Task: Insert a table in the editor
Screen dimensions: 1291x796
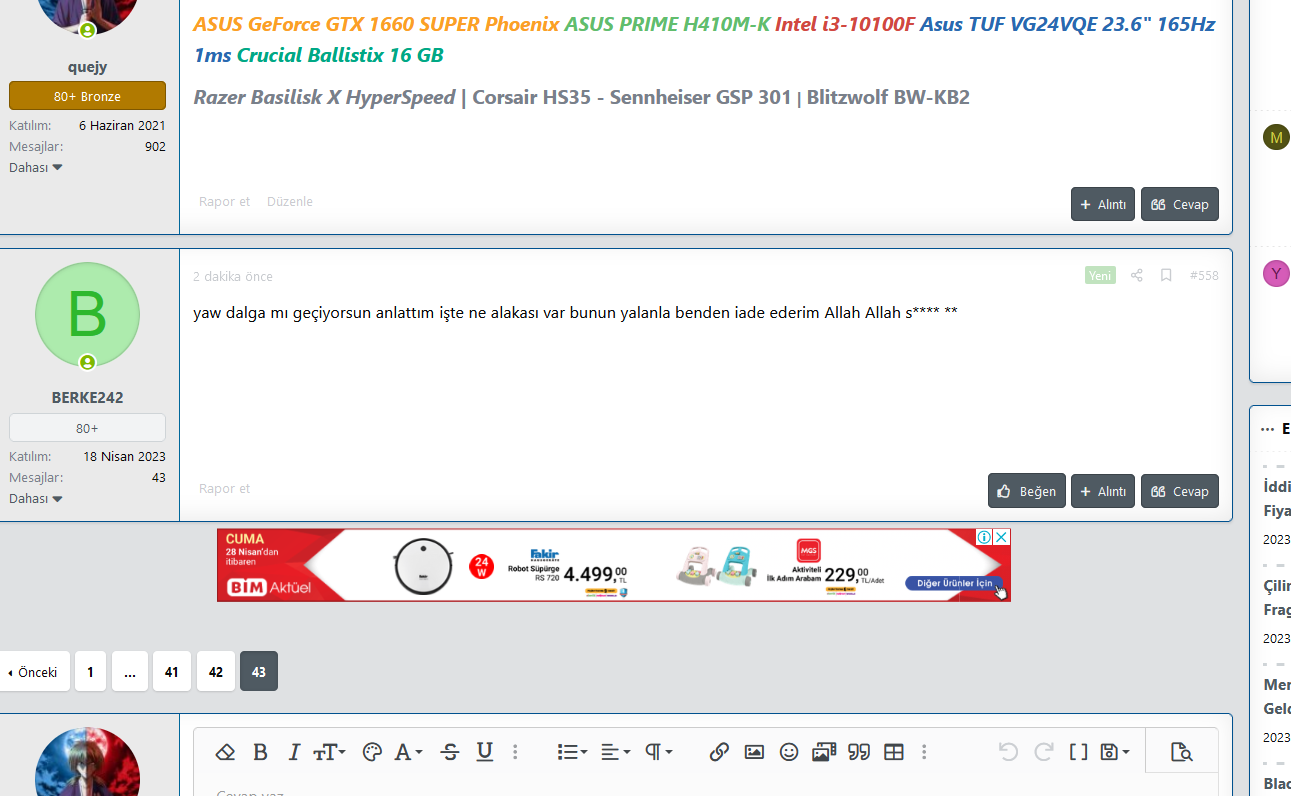Action: click(x=894, y=752)
